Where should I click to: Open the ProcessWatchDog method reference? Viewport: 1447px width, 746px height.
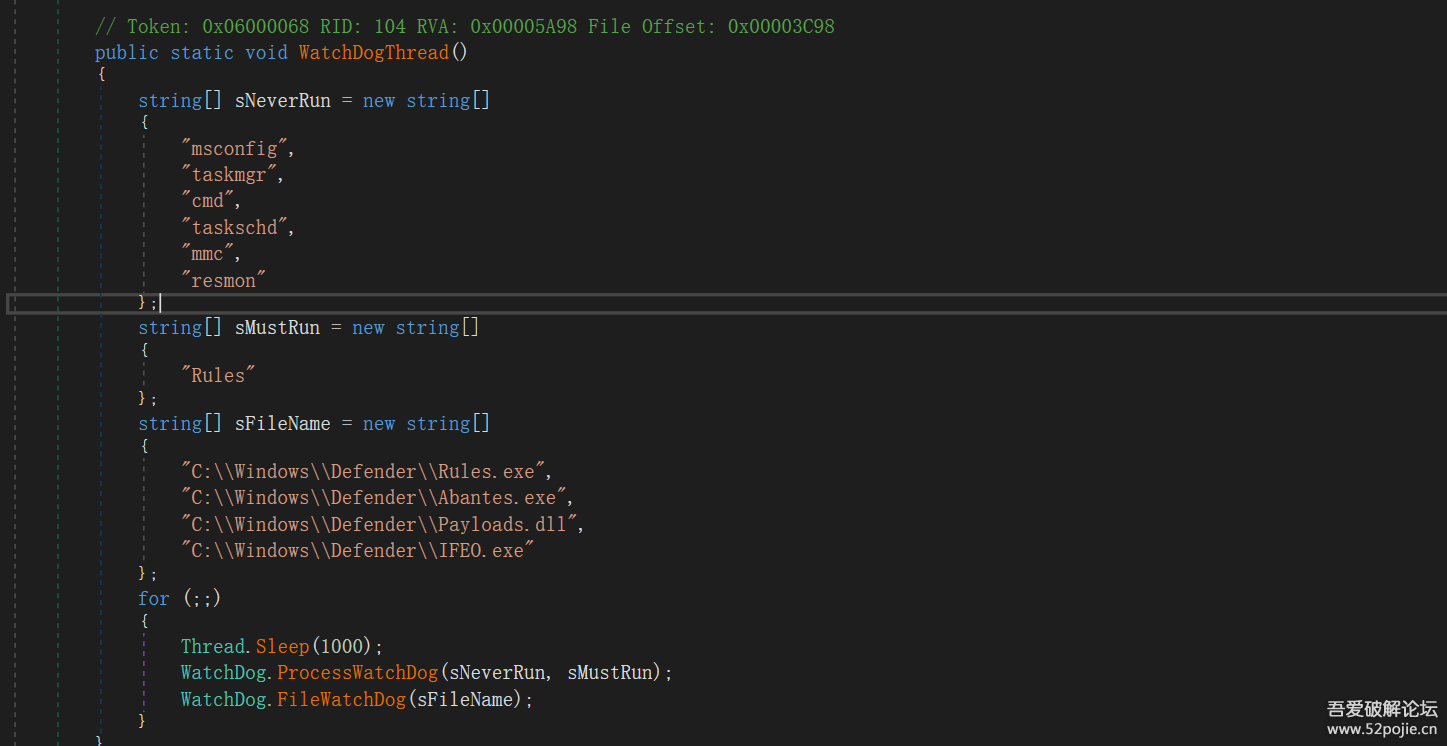357,673
